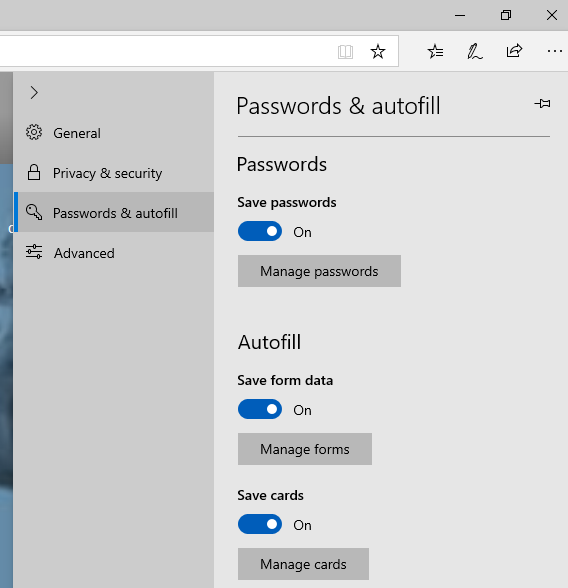Image resolution: width=568 pixels, height=588 pixels.
Task: Pin the settings pane open
Action: click(543, 104)
